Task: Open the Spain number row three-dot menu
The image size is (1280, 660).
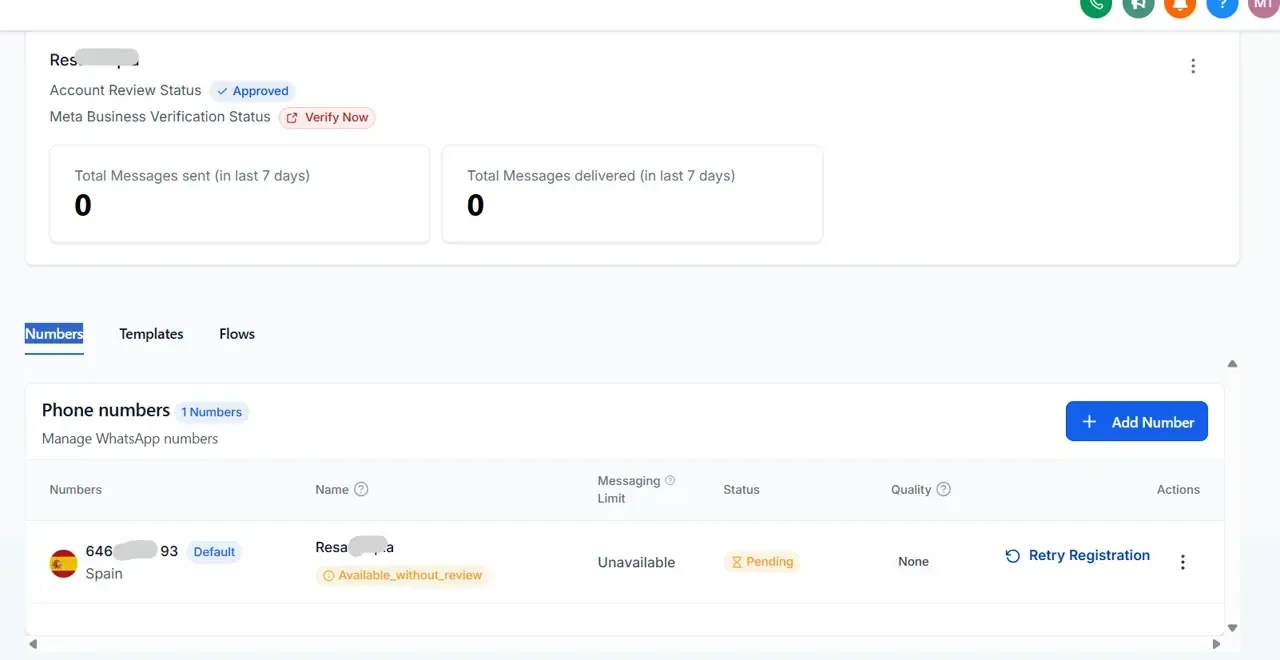Action: pos(1183,562)
